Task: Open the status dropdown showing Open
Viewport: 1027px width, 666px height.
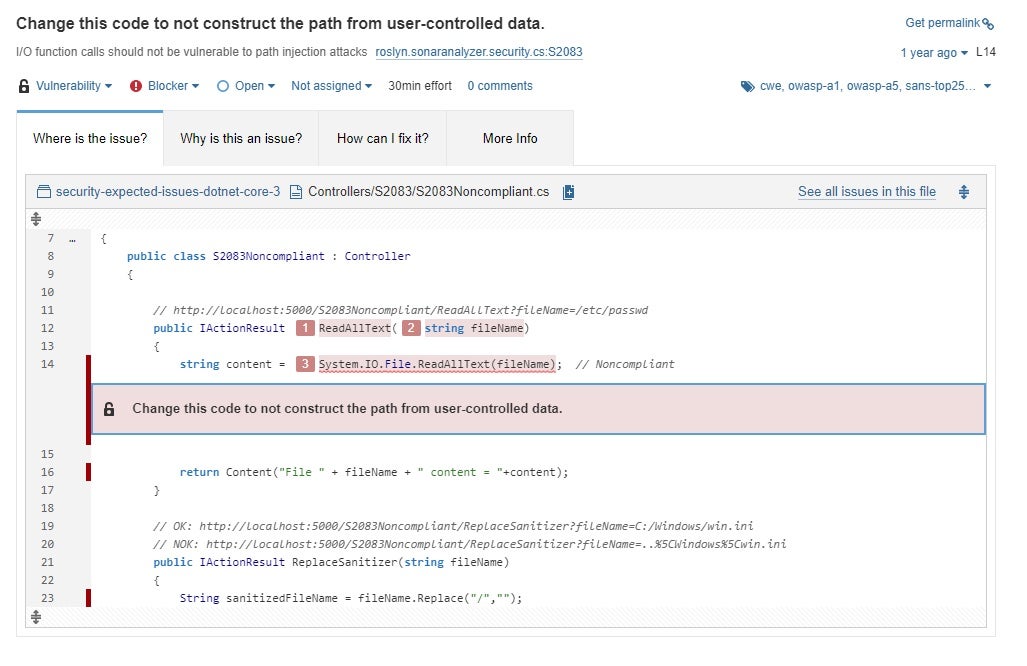Action: point(248,86)
